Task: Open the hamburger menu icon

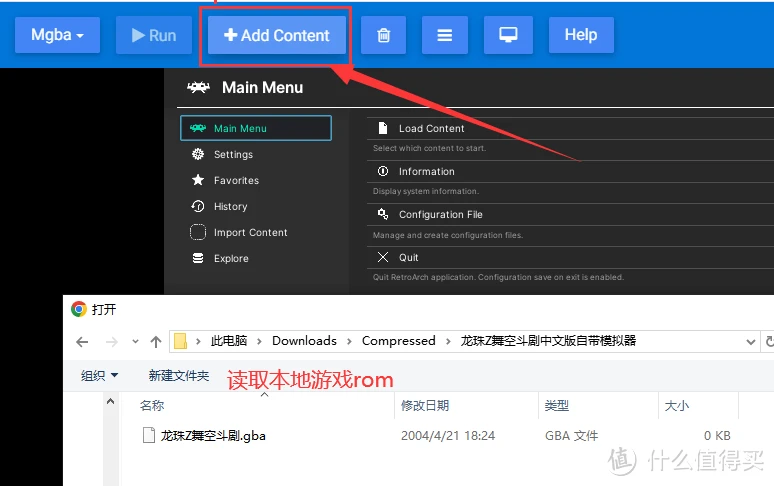Action: pos(445,35)
